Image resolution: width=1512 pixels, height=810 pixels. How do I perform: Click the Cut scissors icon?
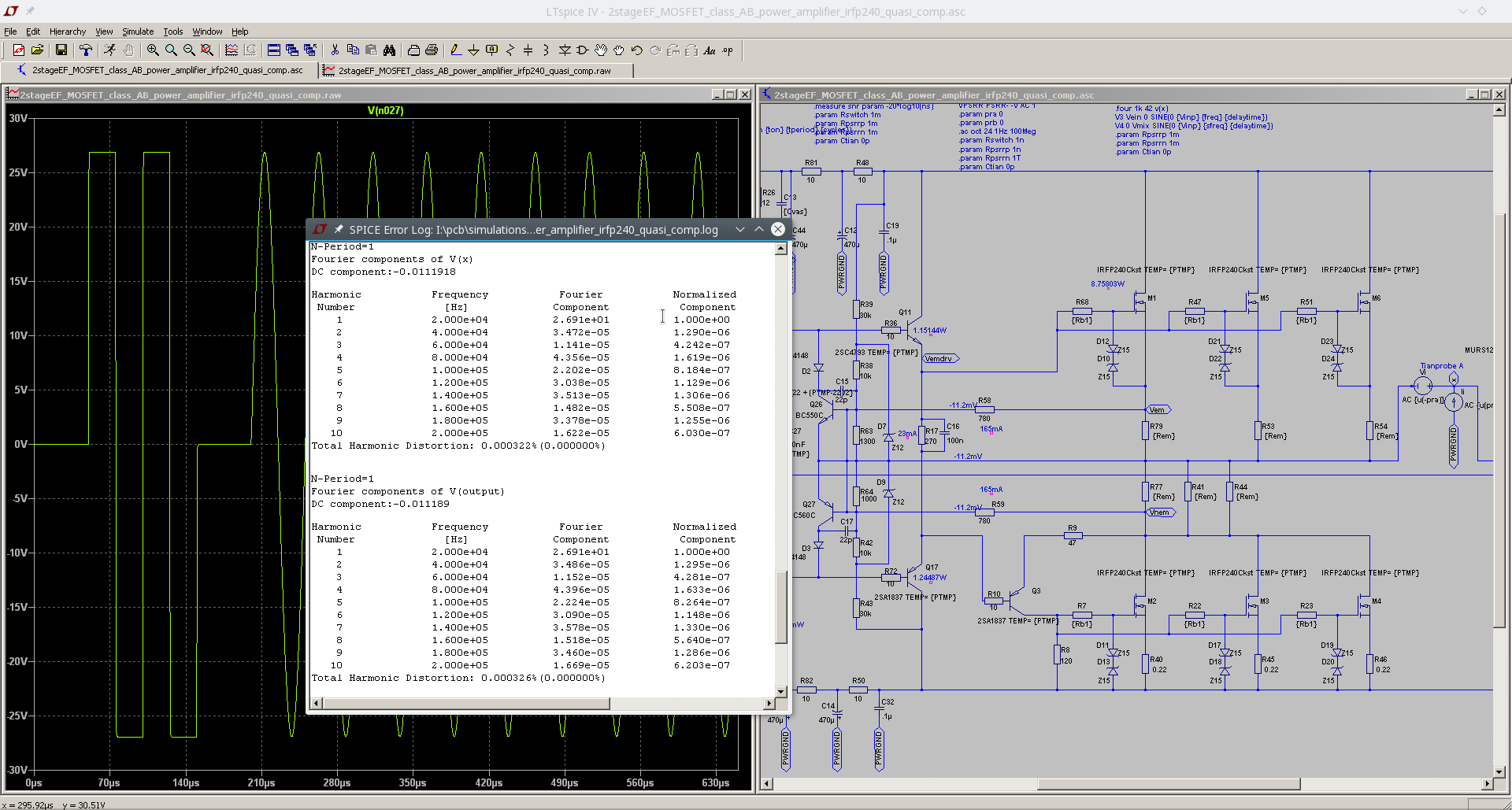(335, 50)
